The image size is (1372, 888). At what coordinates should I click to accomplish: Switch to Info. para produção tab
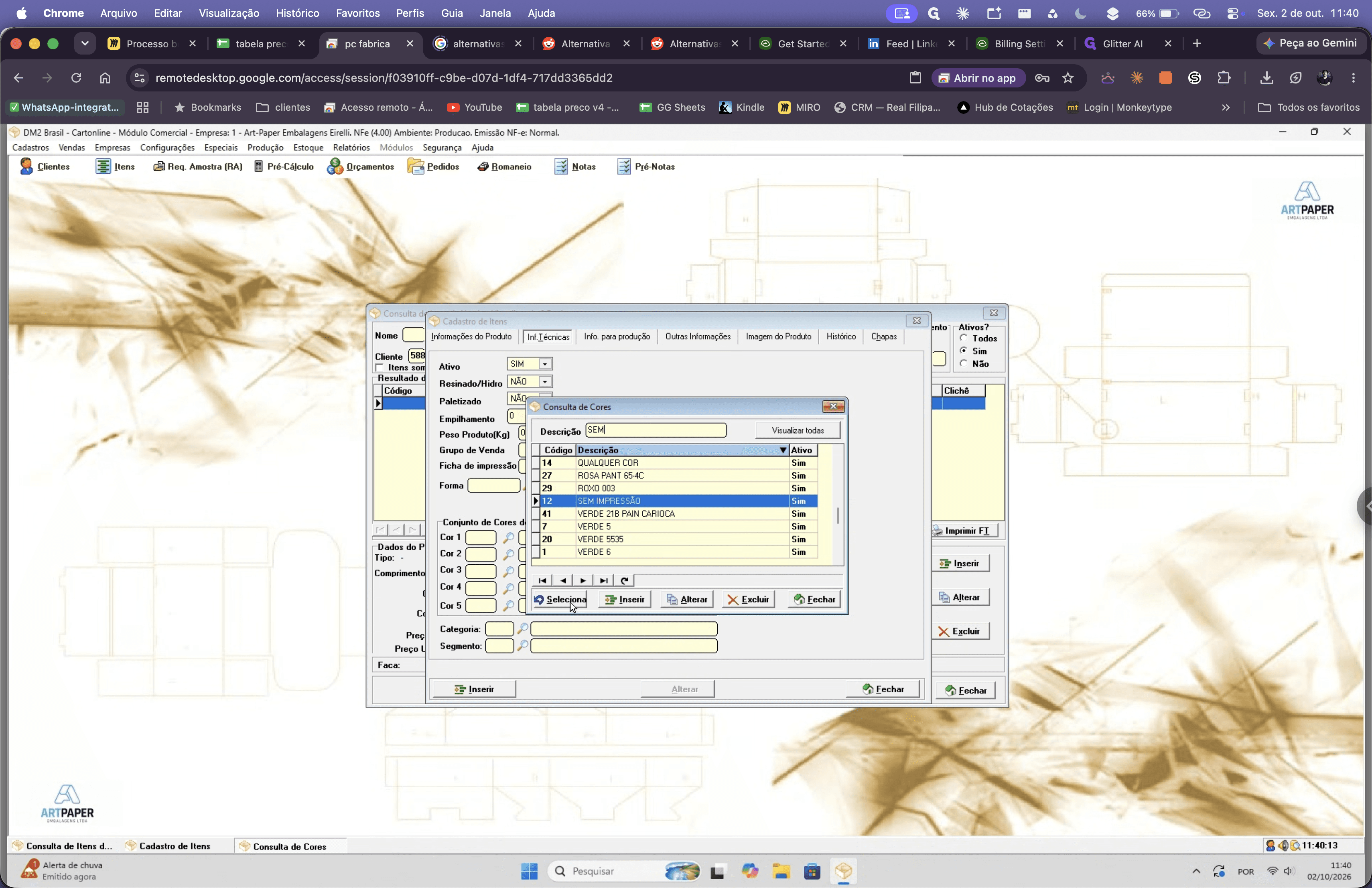(x=617, y=337)
